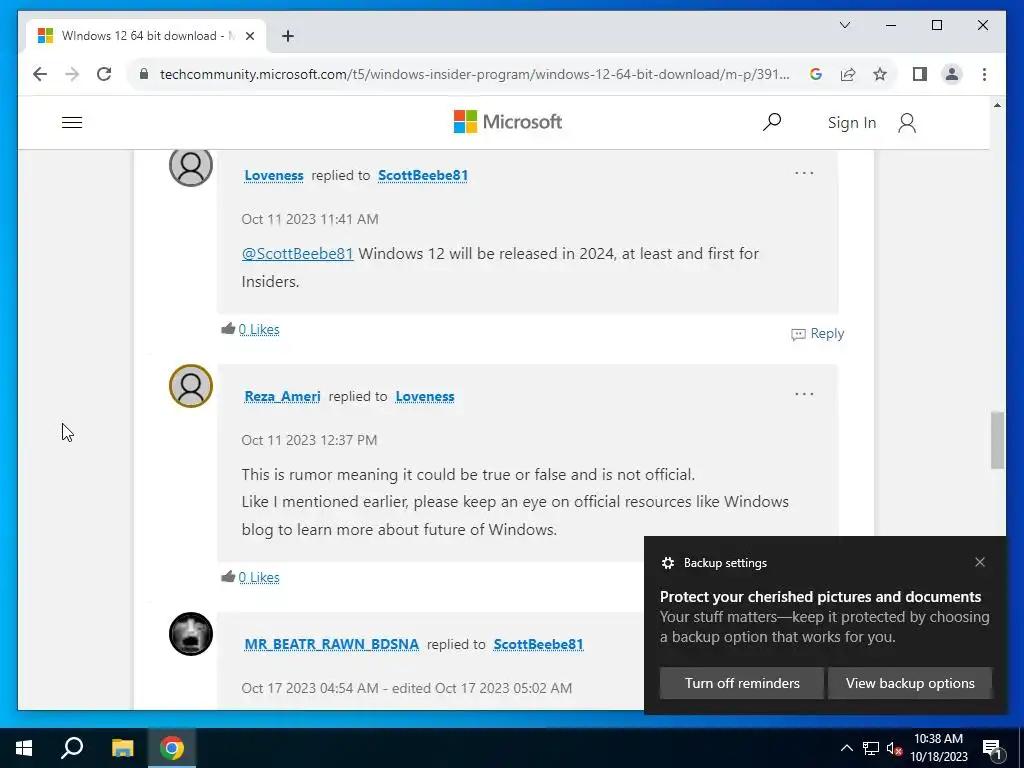The image size is (1024, 768).
Task: Open the Chrome profile avatar
Action: 952,74
